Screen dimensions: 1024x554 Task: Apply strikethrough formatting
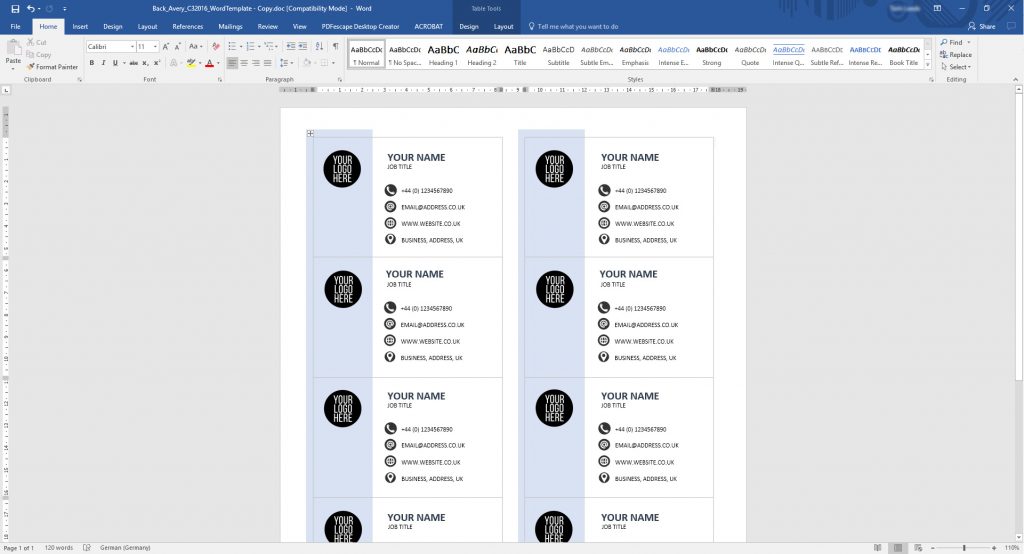pyautogui.click(x=133, y=63)
